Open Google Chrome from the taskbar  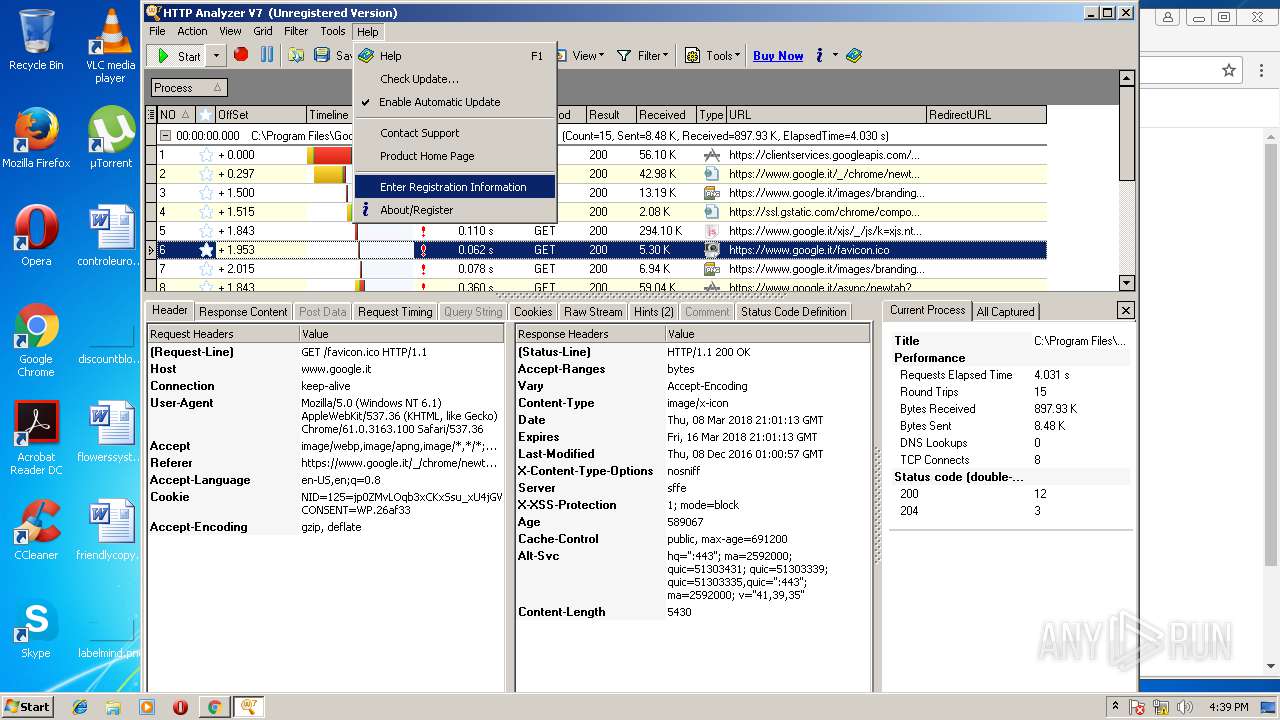point(214,707)
